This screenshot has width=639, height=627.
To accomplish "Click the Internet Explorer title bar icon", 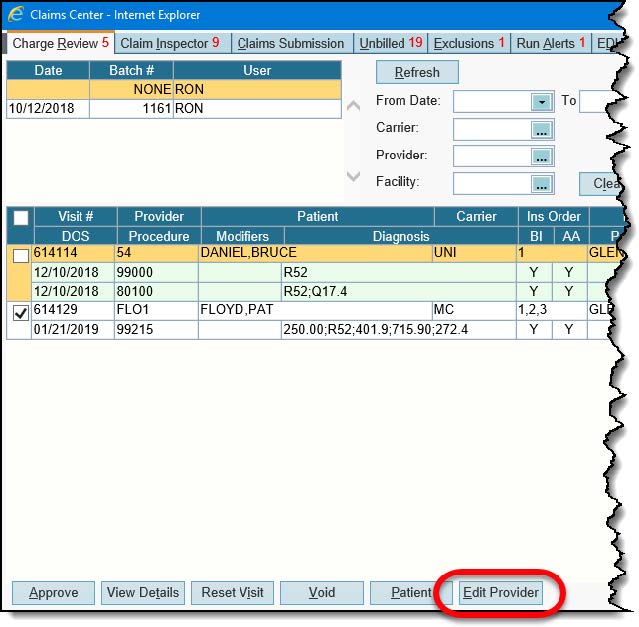I will pyautogui.click(x=16, y=15).
